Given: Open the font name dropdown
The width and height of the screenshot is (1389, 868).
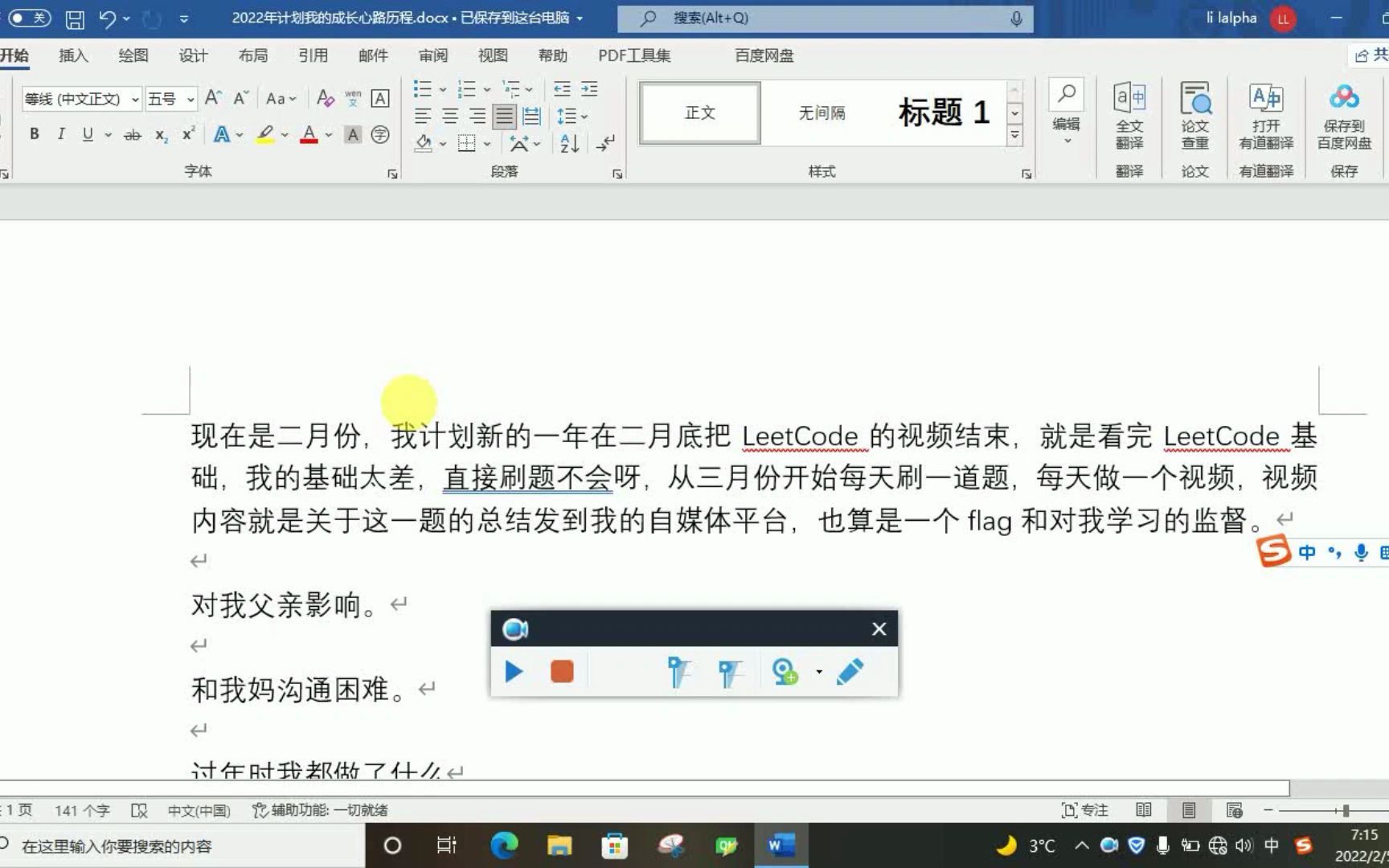Looking at the screenshot, I should (x=135, y=99).
